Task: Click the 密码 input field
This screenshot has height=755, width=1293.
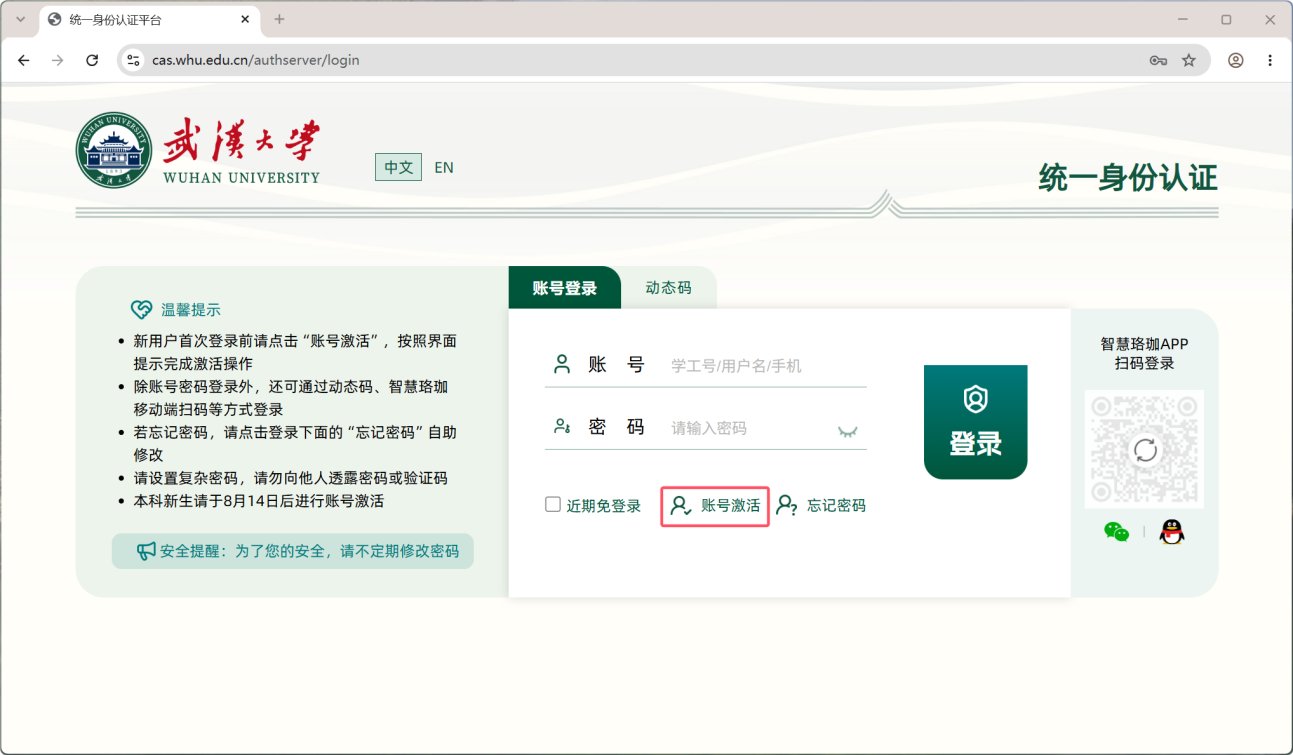Action: (751, 428)
